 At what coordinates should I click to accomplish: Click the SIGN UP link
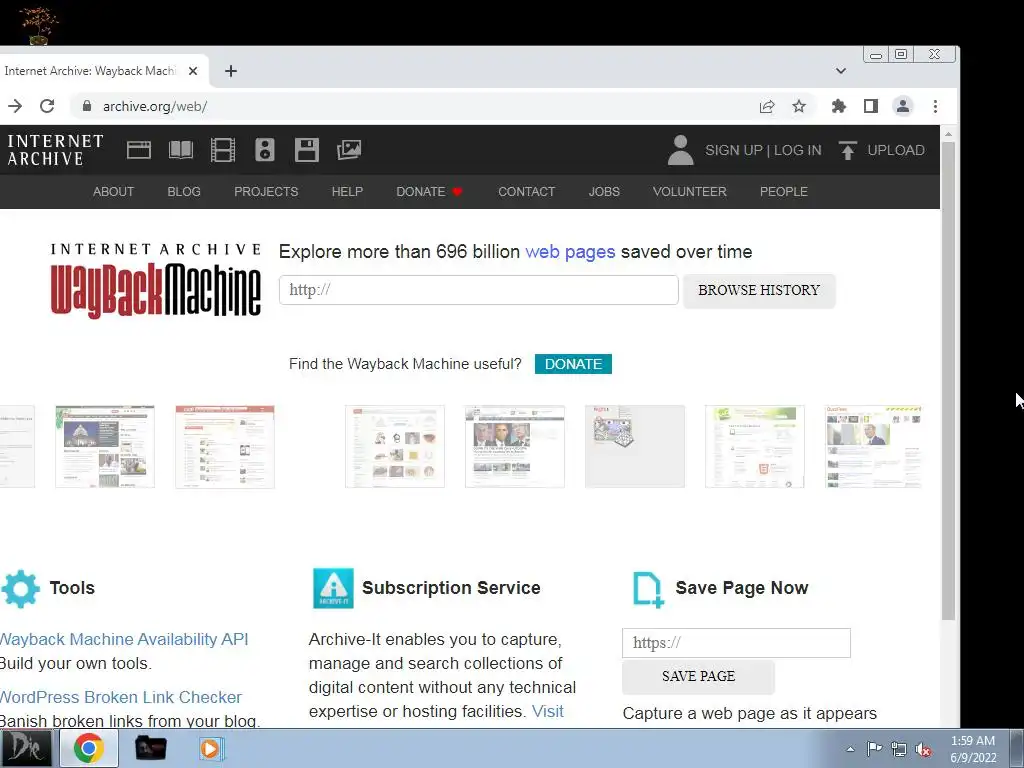tap(733, 150)
